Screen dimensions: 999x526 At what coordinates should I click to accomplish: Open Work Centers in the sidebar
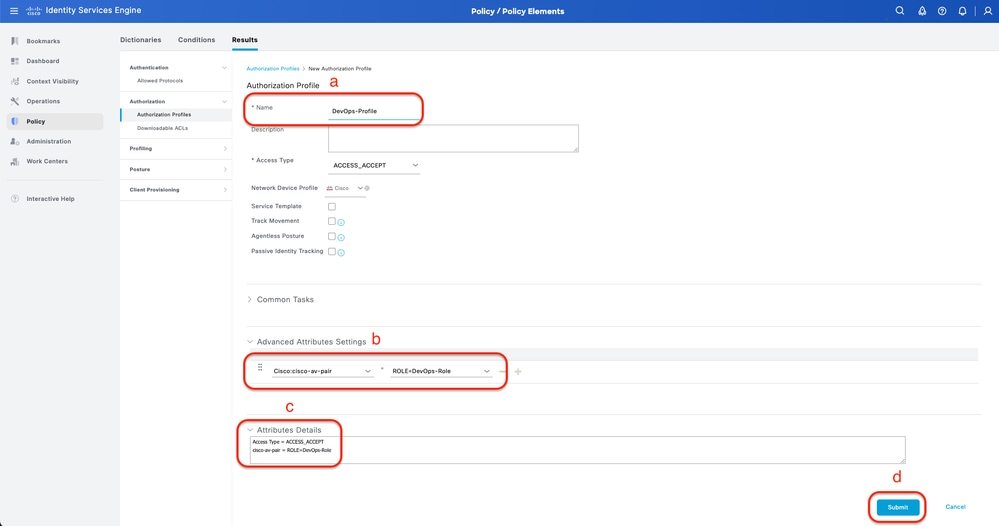pos(47,162)
